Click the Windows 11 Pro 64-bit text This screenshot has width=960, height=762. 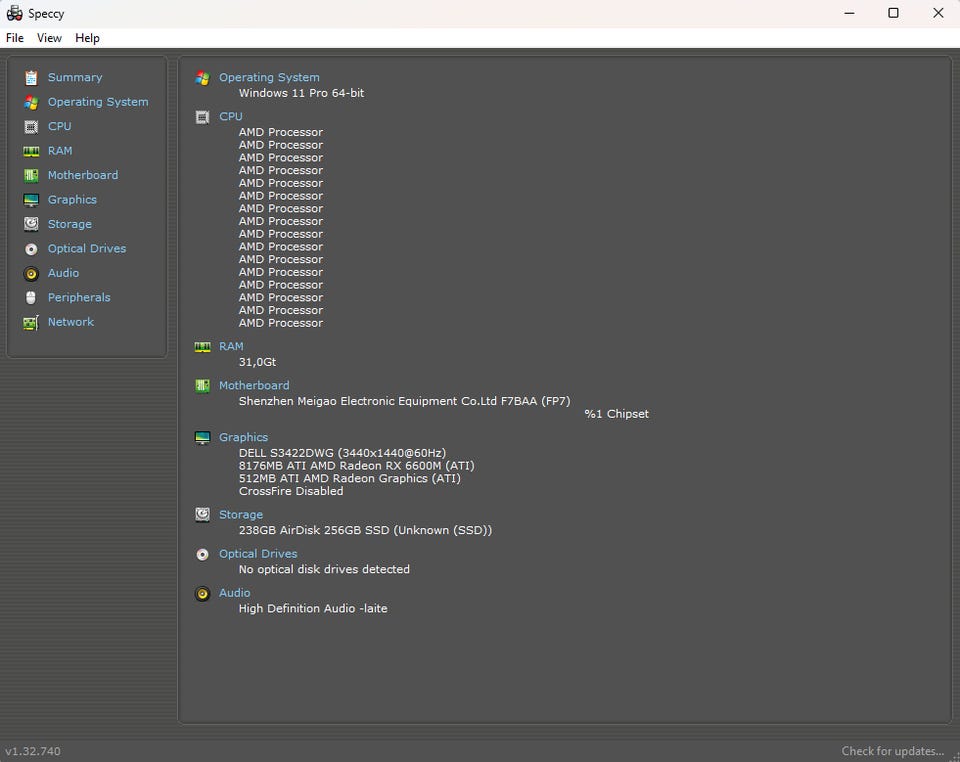[301, 93]
